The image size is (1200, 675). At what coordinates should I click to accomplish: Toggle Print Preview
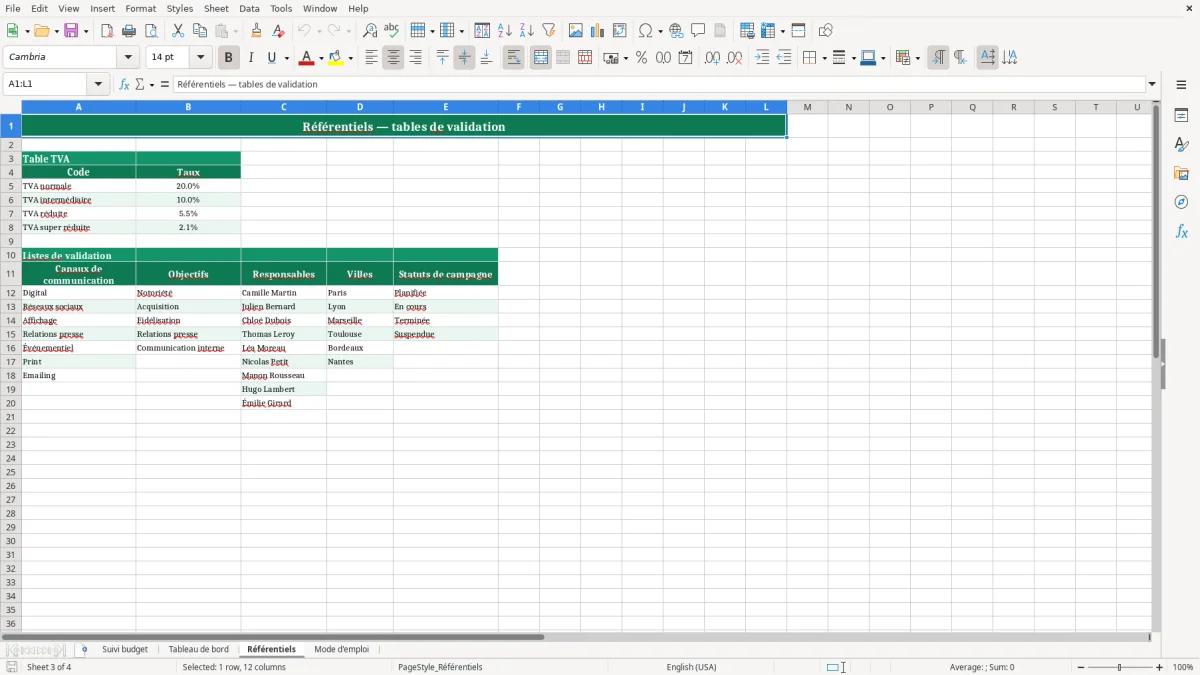pyautogui.click(x=151, y=31)
